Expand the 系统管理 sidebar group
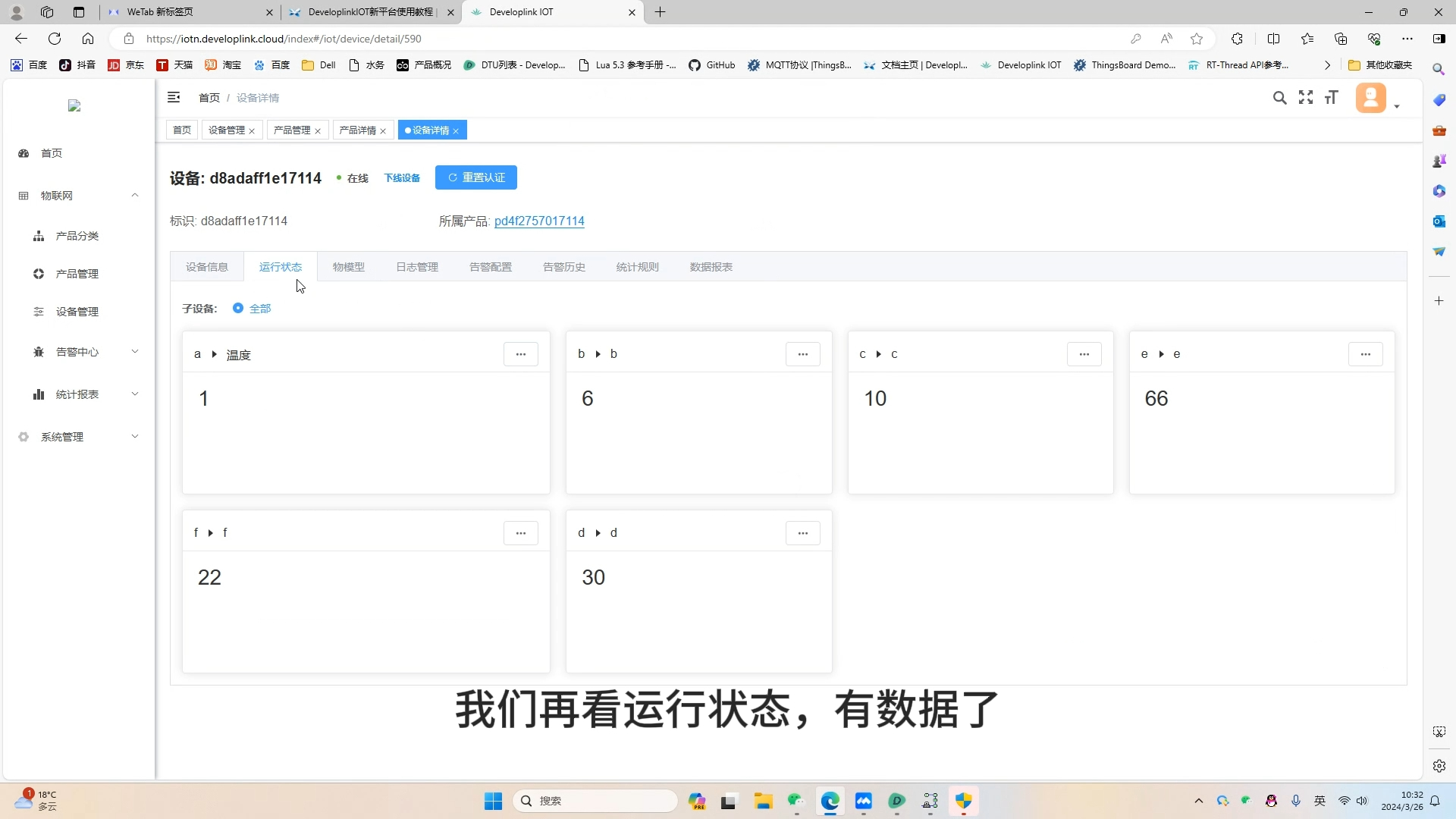This screenshot has height=819, width=1456. (79, 437)
